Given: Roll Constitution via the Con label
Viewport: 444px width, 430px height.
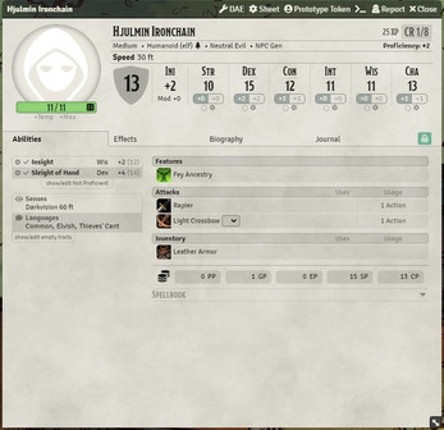Looking at the screenshot, I should click(x=289, y=71).
